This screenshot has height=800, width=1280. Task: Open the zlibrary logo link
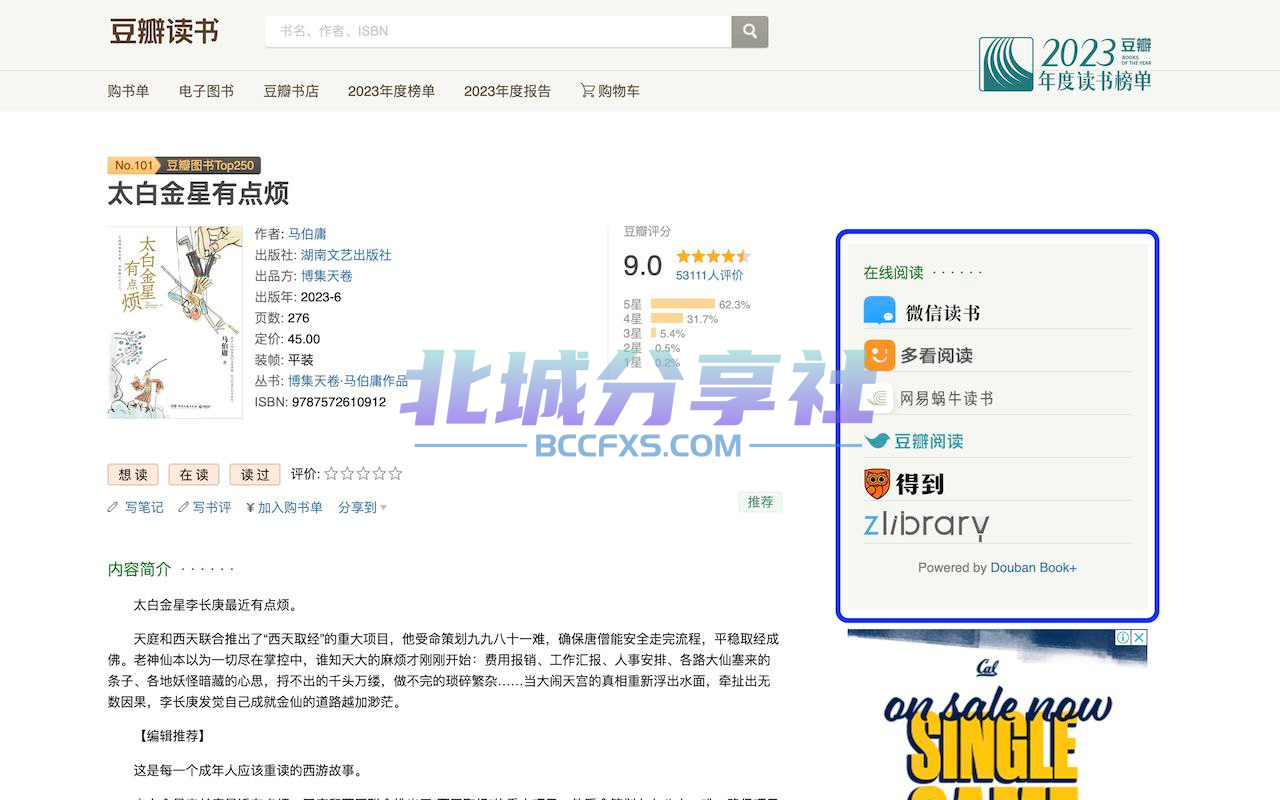coord(926,524)
